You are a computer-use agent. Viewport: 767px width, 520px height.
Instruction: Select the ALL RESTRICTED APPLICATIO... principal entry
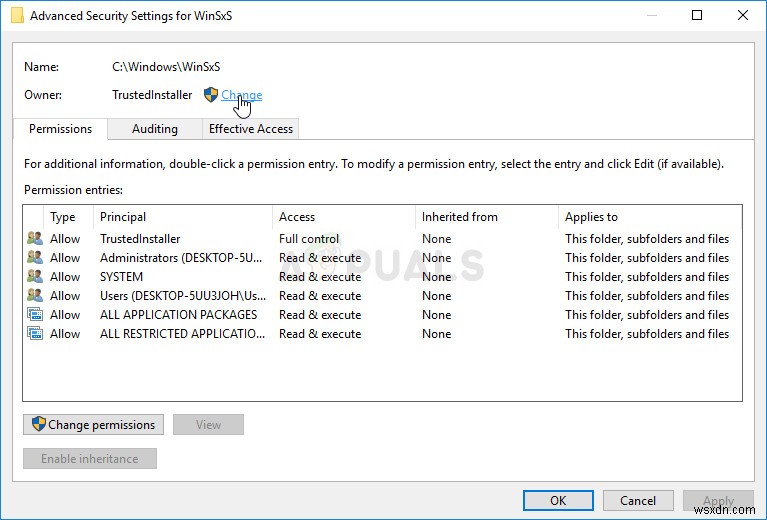182,334
